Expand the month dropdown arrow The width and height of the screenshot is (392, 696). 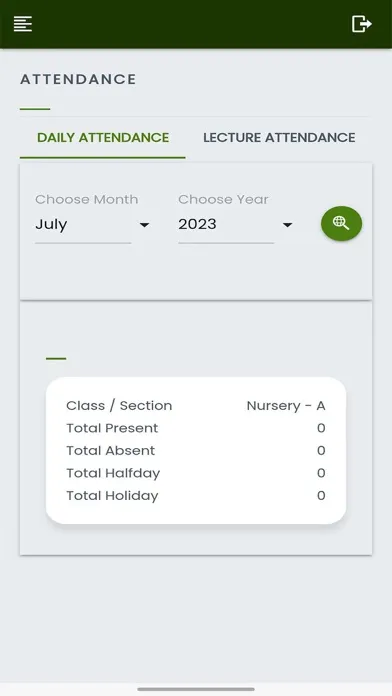pyautogui.click(x=144, y=225)
